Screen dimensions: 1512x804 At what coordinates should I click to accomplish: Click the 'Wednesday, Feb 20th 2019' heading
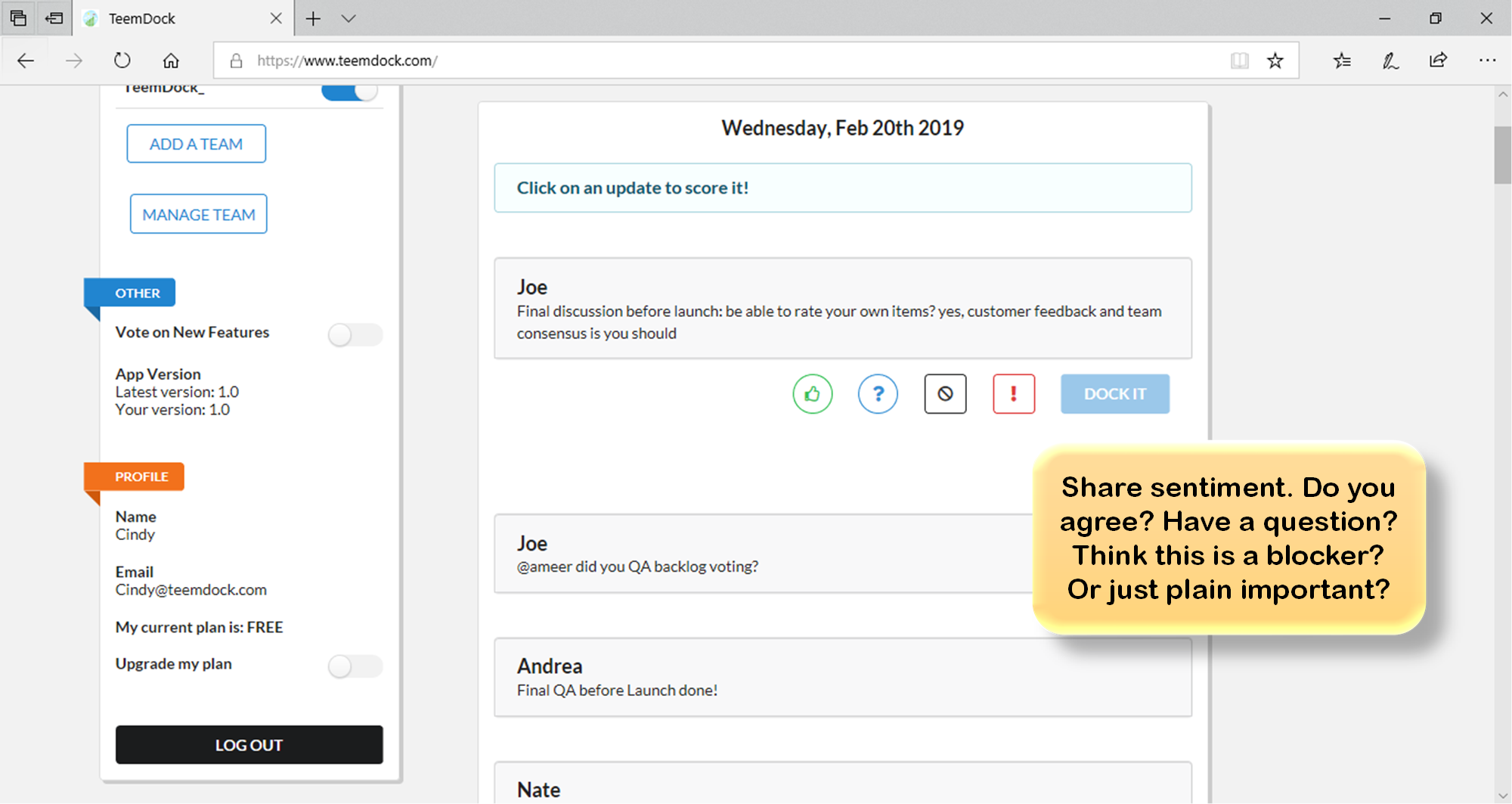(843, 128)
